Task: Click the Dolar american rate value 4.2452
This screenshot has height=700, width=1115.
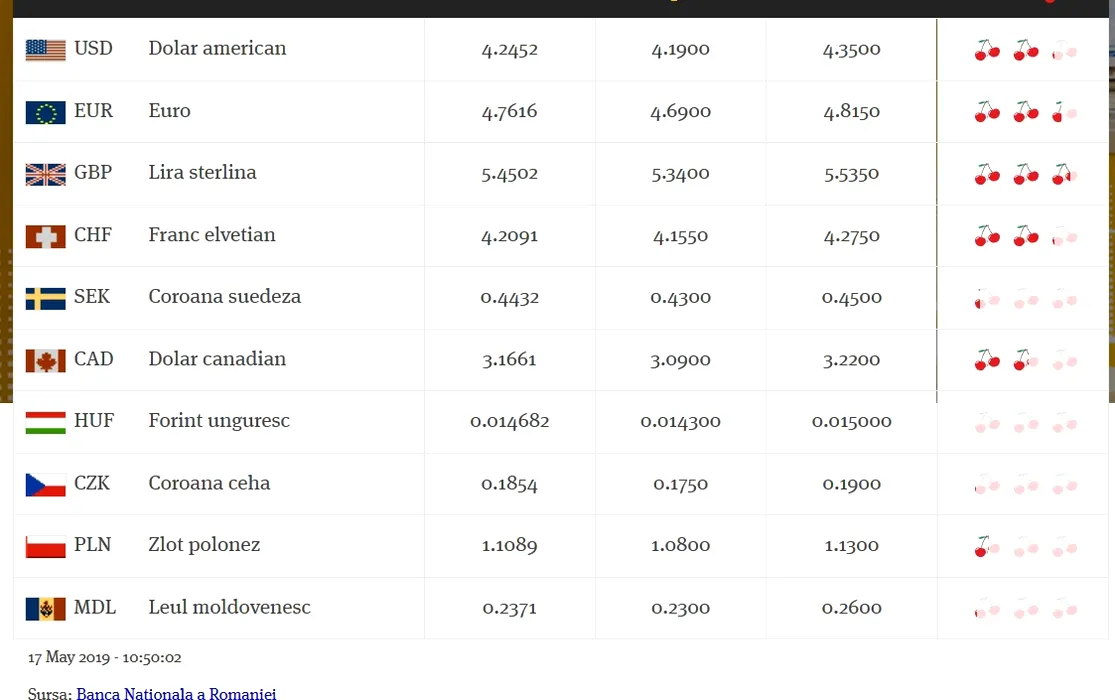Action: tap(509, 50)
